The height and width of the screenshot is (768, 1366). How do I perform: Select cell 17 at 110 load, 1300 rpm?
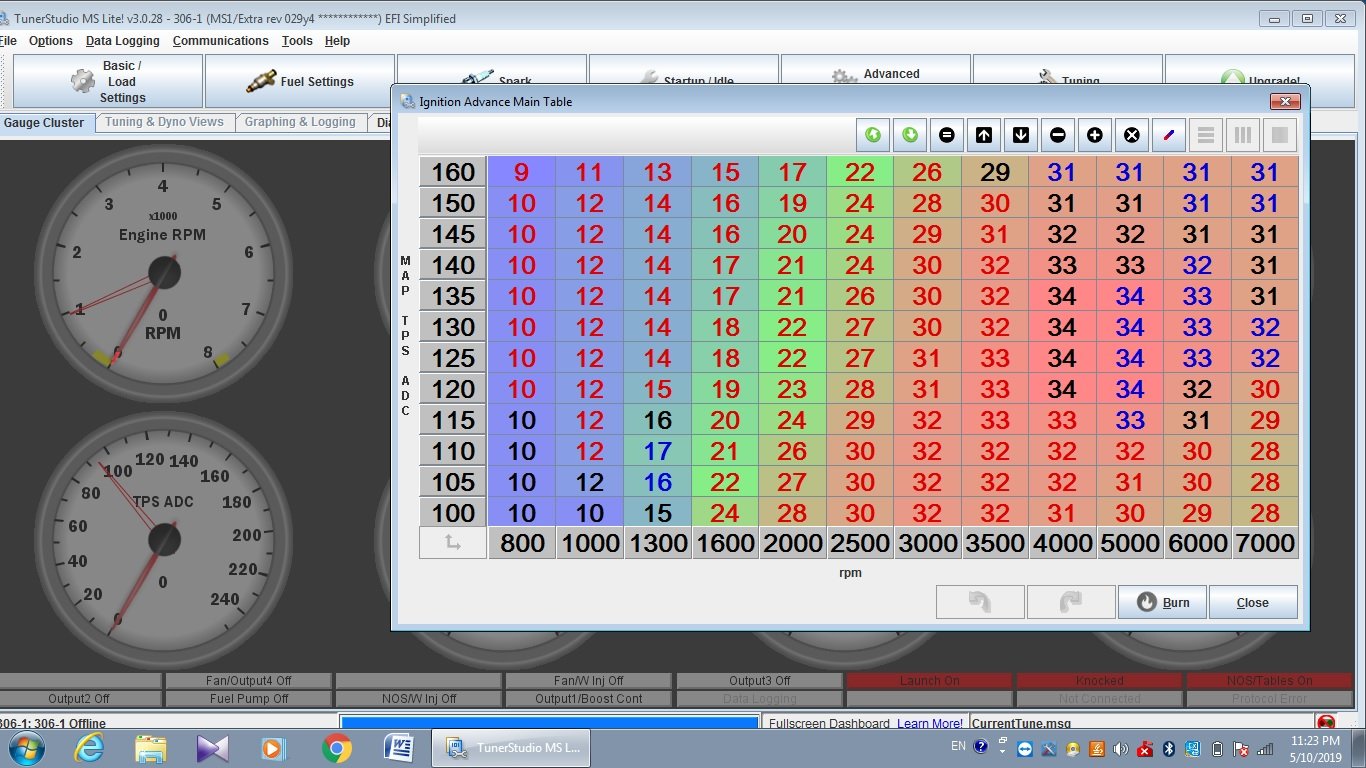(x=657, y=451)
